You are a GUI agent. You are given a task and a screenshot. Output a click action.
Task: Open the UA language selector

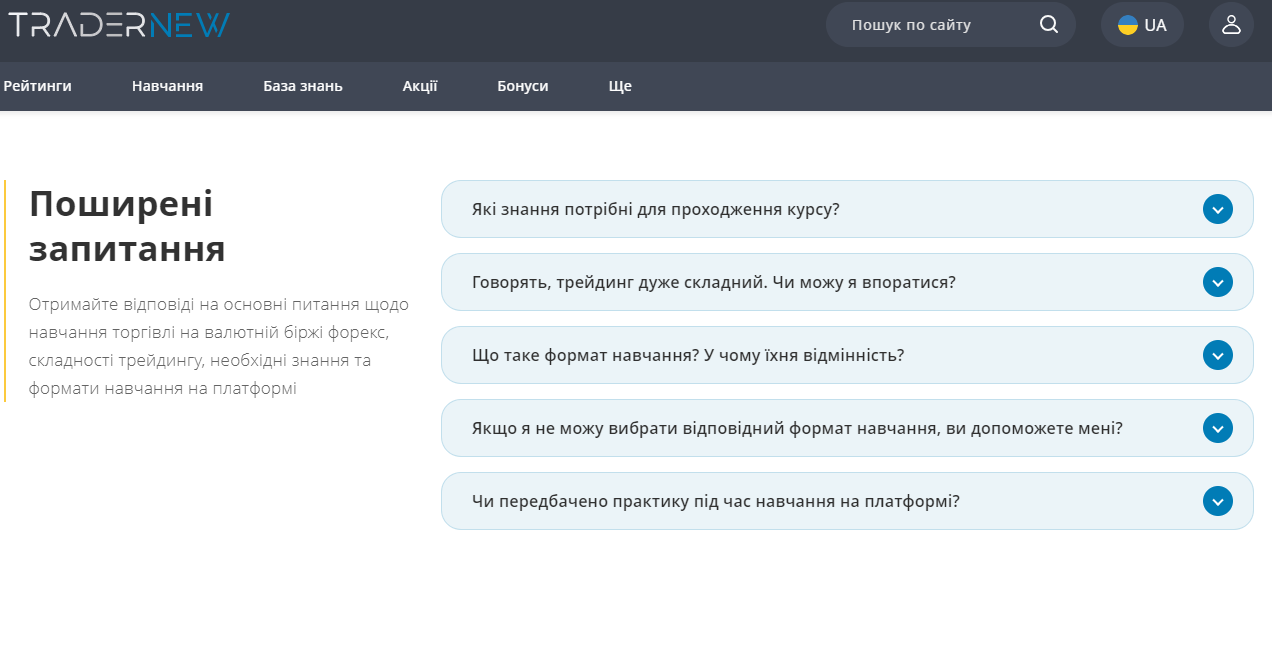point(1142,25)
